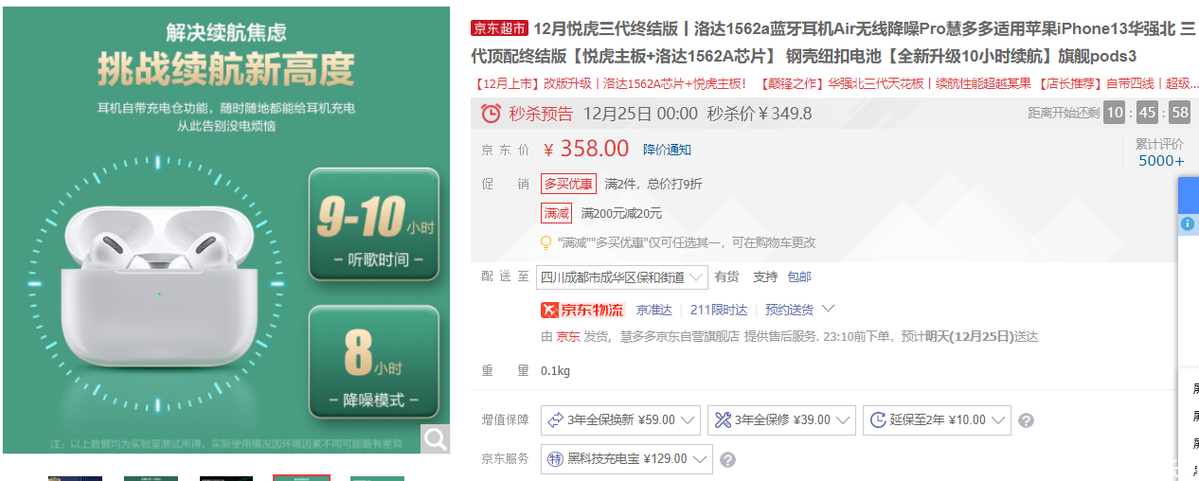The height and width of the screenshot is (481, 1199).
Task: Click the 0.1kg weight value
Action: pos(555,372)
